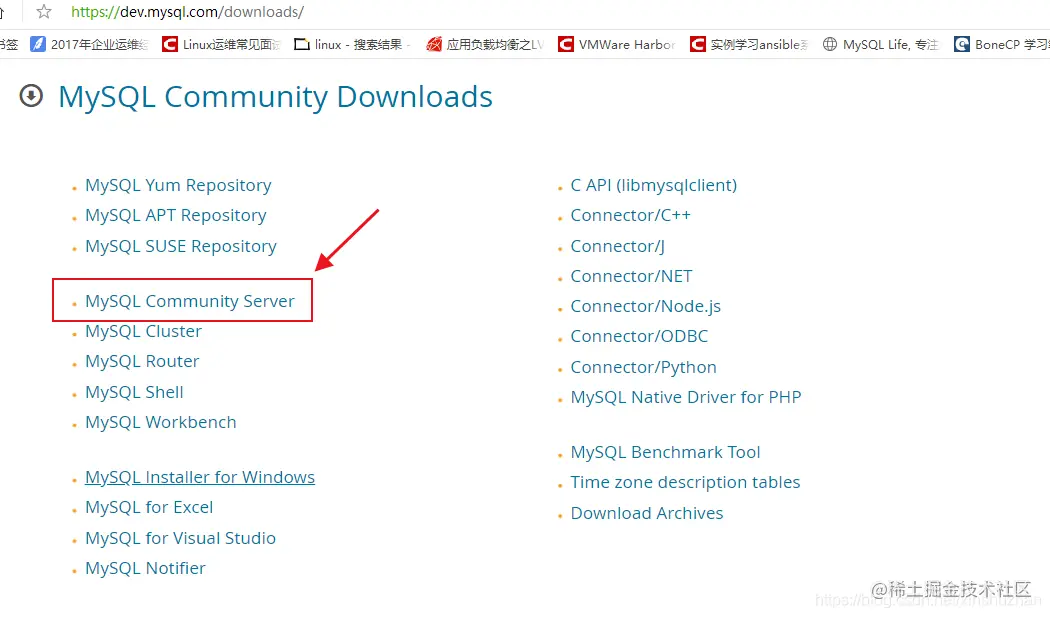Open MySQL Notifier link
The height and width of the screenshot is (618, 1050).
[145, 568]
